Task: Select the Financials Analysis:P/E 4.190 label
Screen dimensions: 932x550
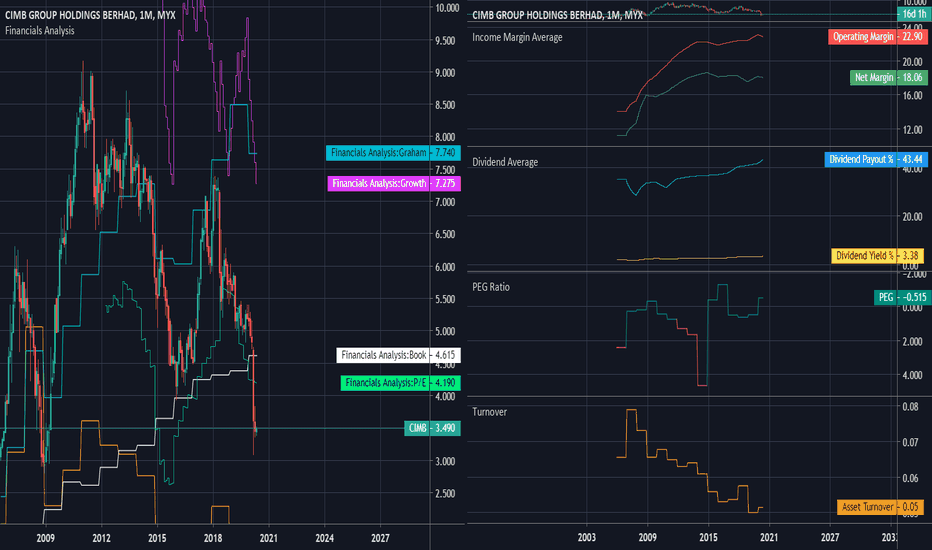Action: [x=400, y=383]
